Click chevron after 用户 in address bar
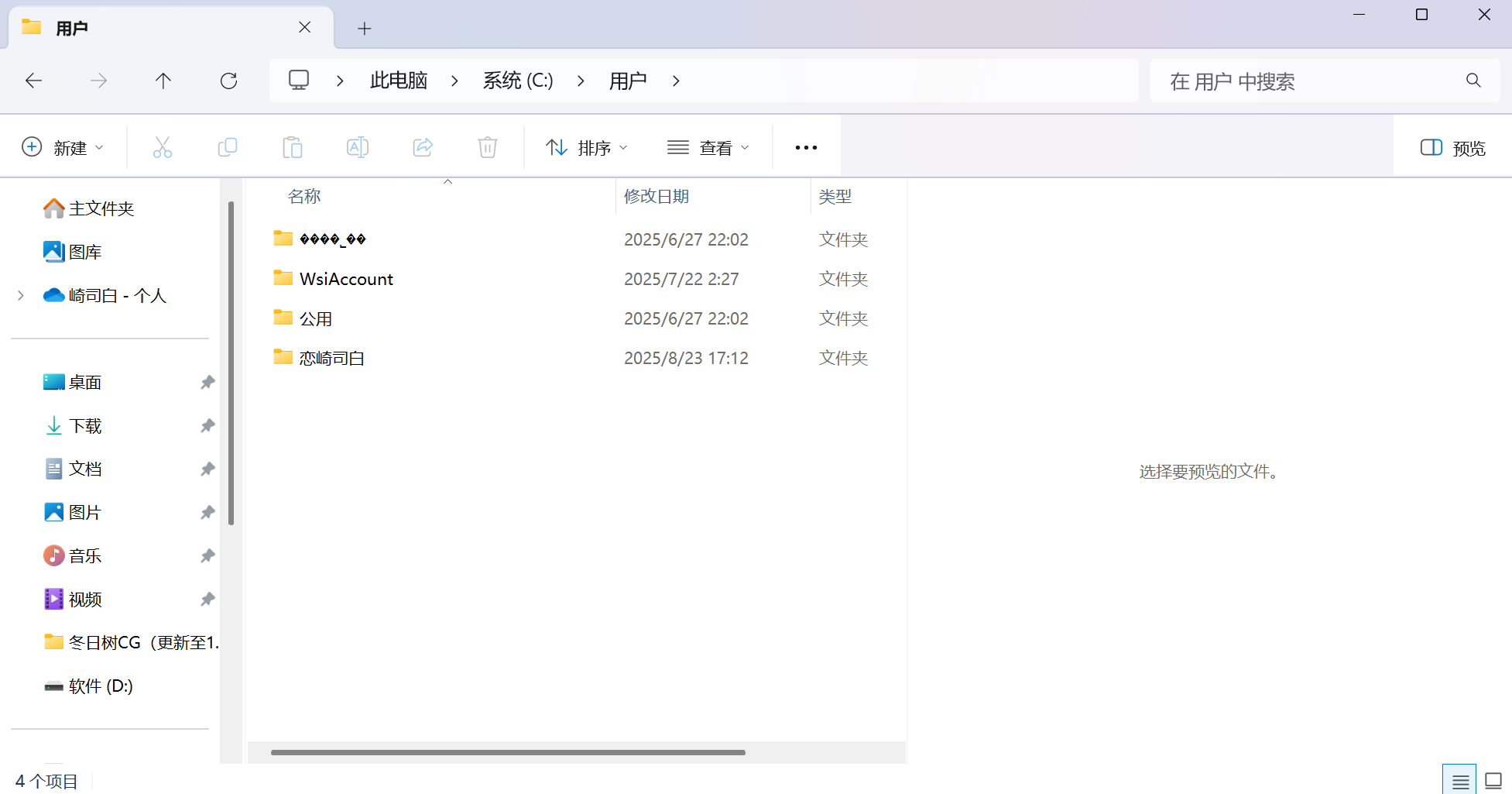1512x794 pixels. point(676,81)
